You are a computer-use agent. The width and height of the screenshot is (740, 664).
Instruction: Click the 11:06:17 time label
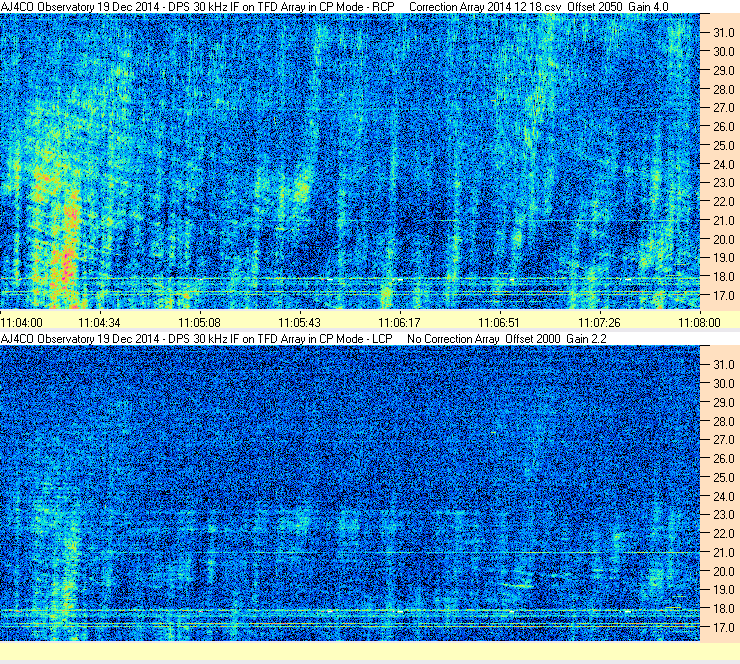coord(399,323)
